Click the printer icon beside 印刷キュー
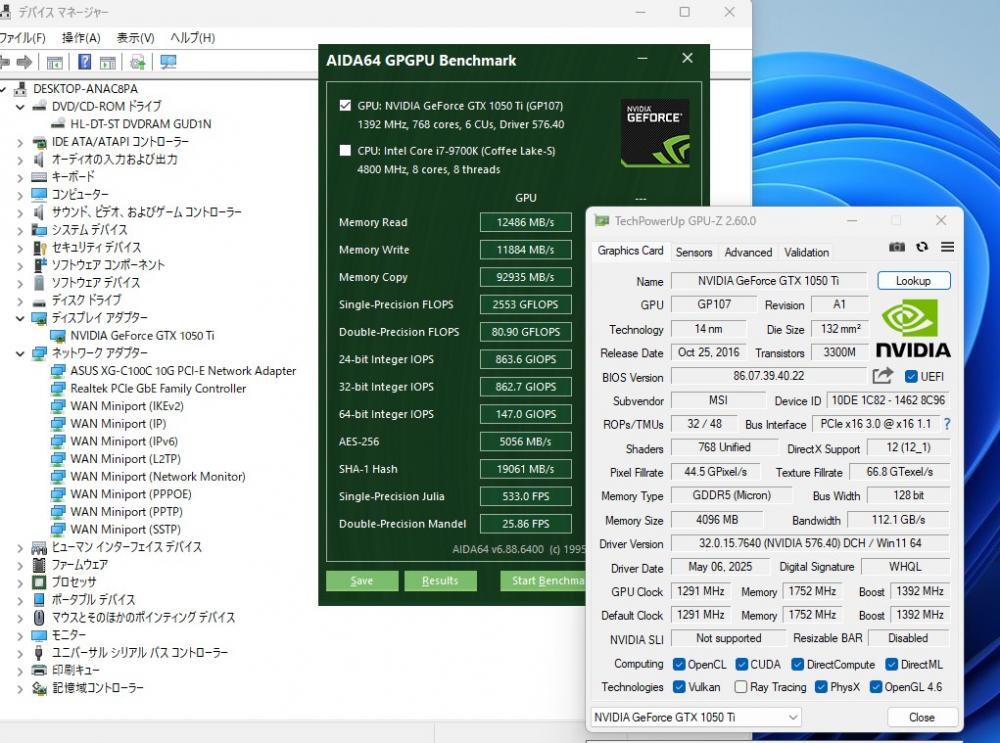Screen dimensions: 1000x743 [x=39, y=670]
